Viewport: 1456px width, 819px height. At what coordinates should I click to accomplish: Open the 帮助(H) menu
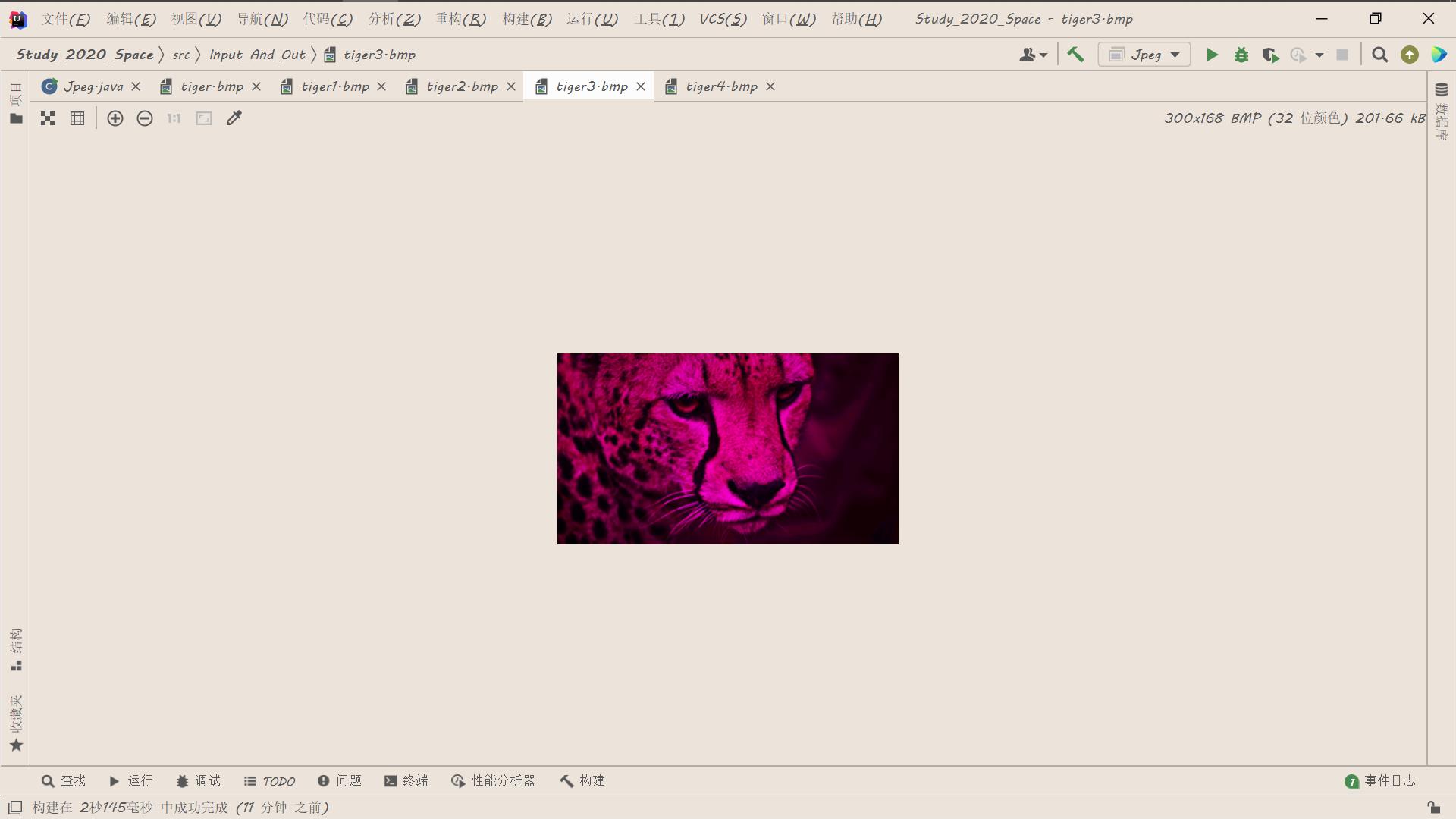pyautogui.click(x=856, y=19)
